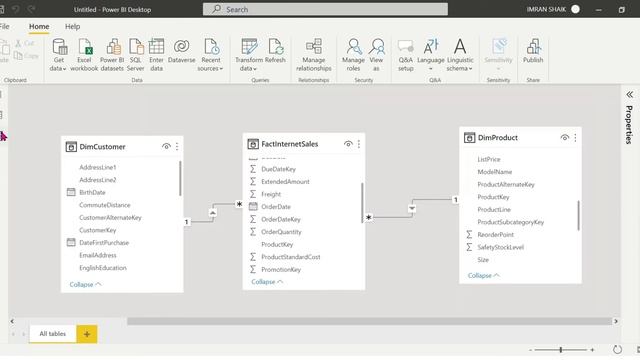Open Get data source menu
This screenshot has width=640, height=360.
59,55
